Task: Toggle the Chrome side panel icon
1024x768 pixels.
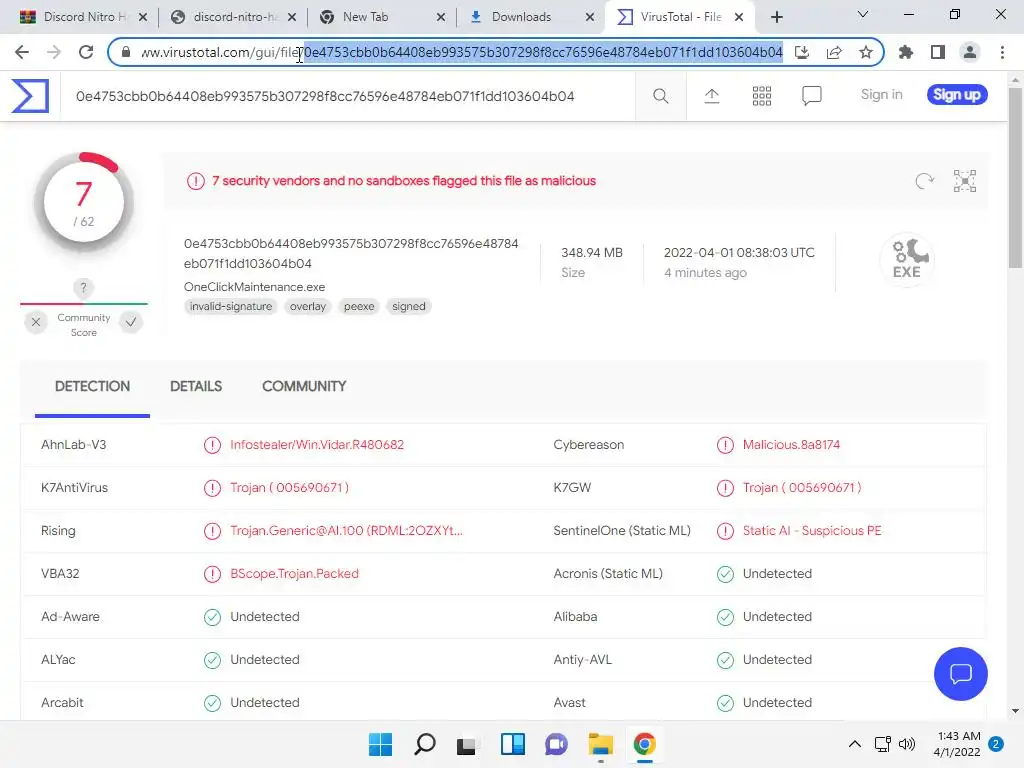Action: [938, 52]
